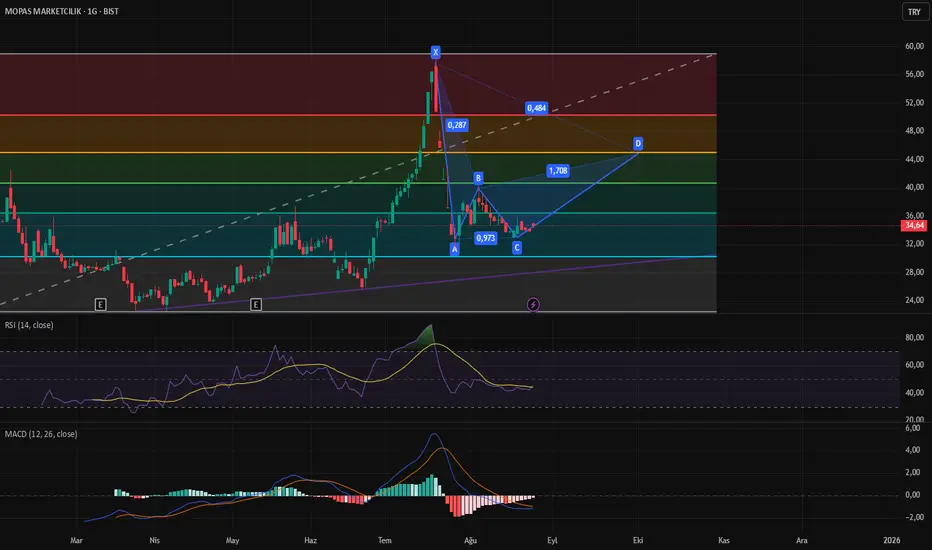
Task: Click the first E earnings marker near March
Action: pyautogui.click(x=100, y=304)
